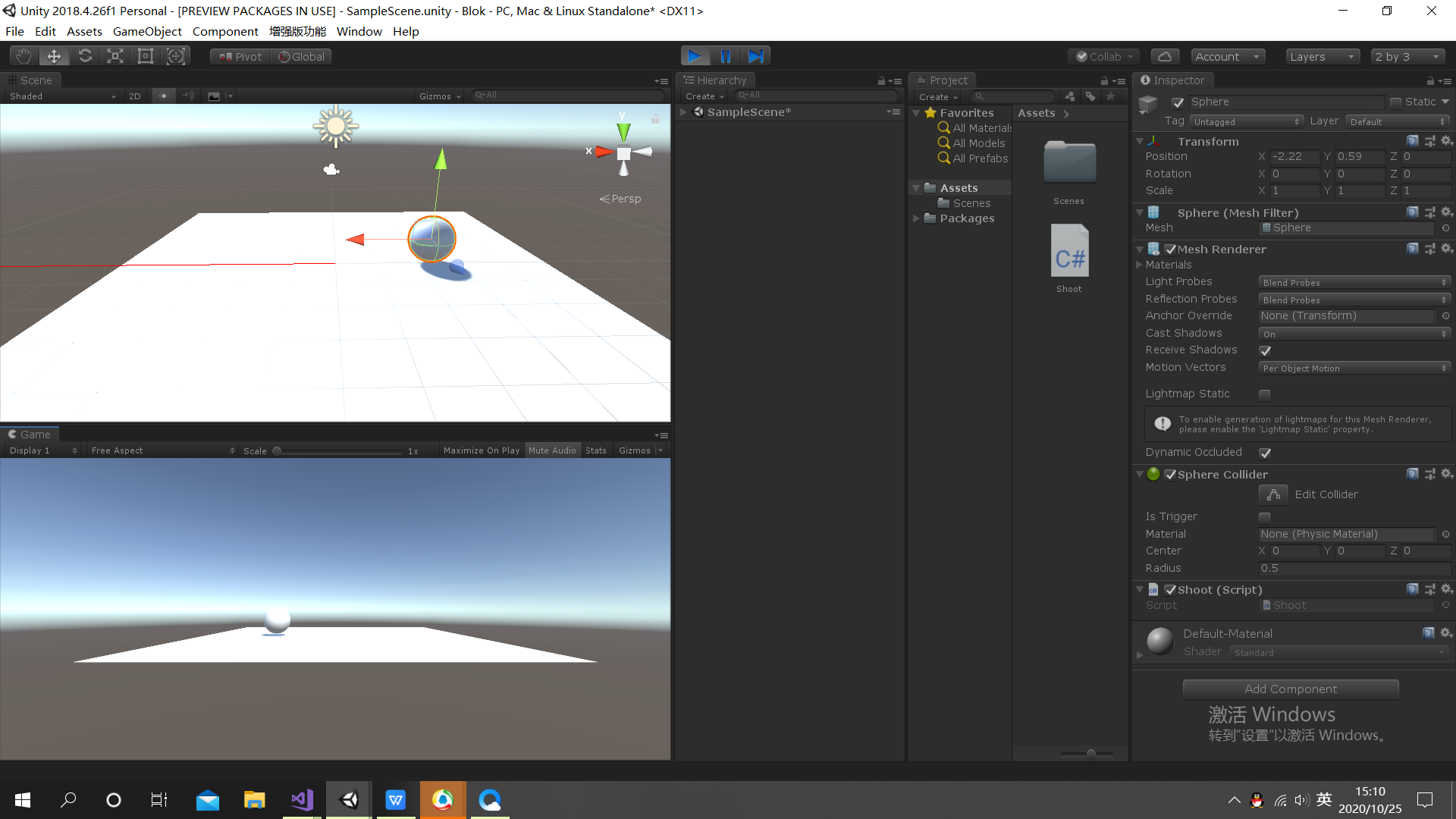Open the Layers dropdown
This screenshot has height=819, width=1456.
(x=1322, y=56)
